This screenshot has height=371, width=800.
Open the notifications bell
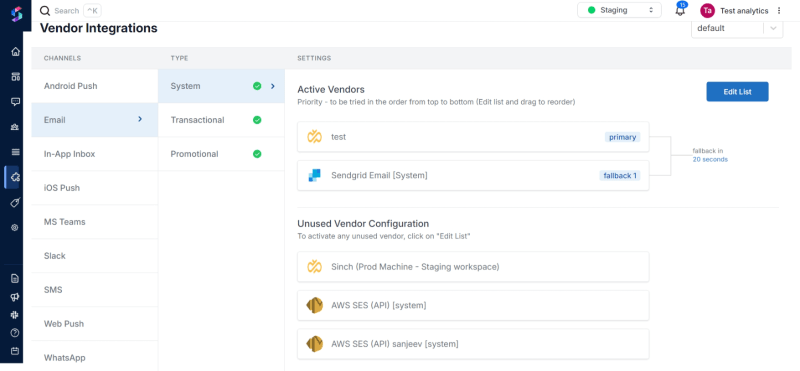pos(680,10)
